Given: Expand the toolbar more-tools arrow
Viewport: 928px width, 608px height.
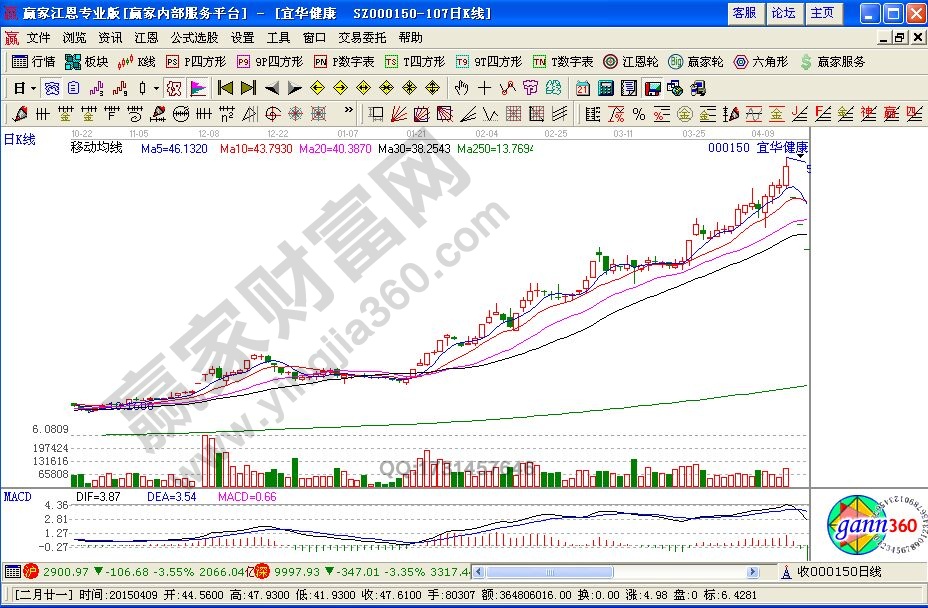Looking at the screenshot, I should click(156, 87).
